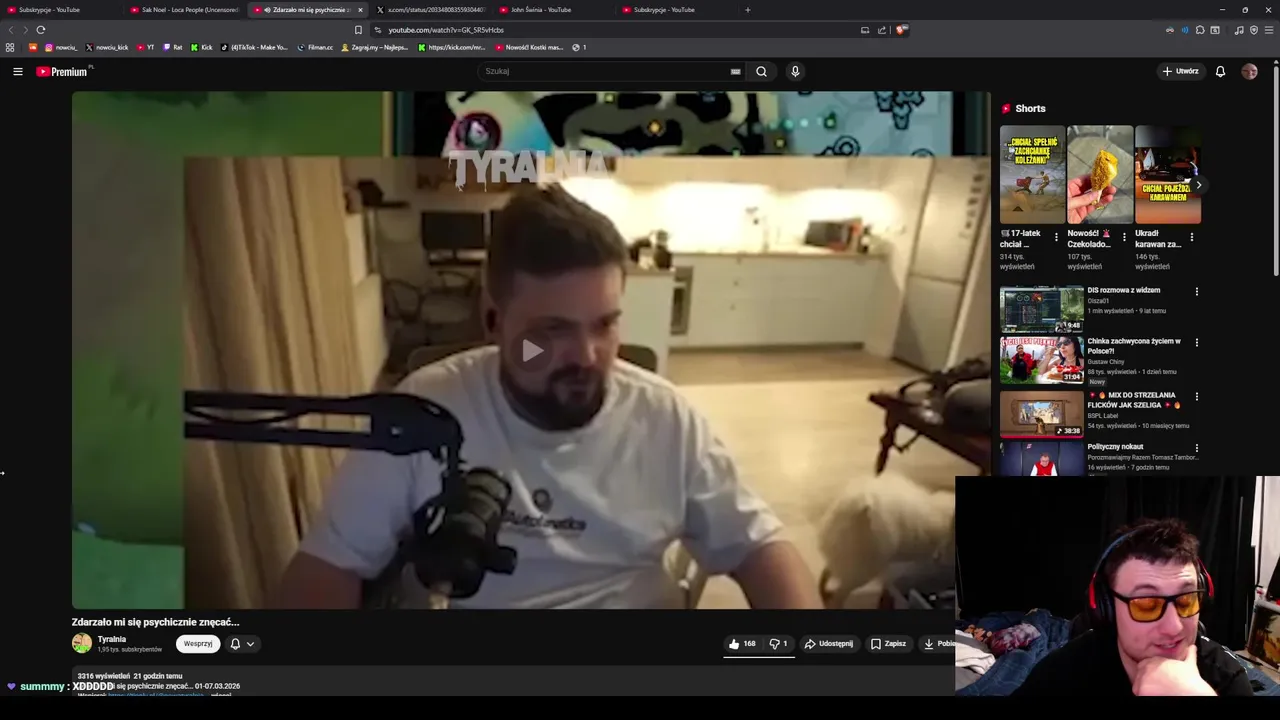Click the page vertical scrollbar
1280x720 pixels.
1276,170
